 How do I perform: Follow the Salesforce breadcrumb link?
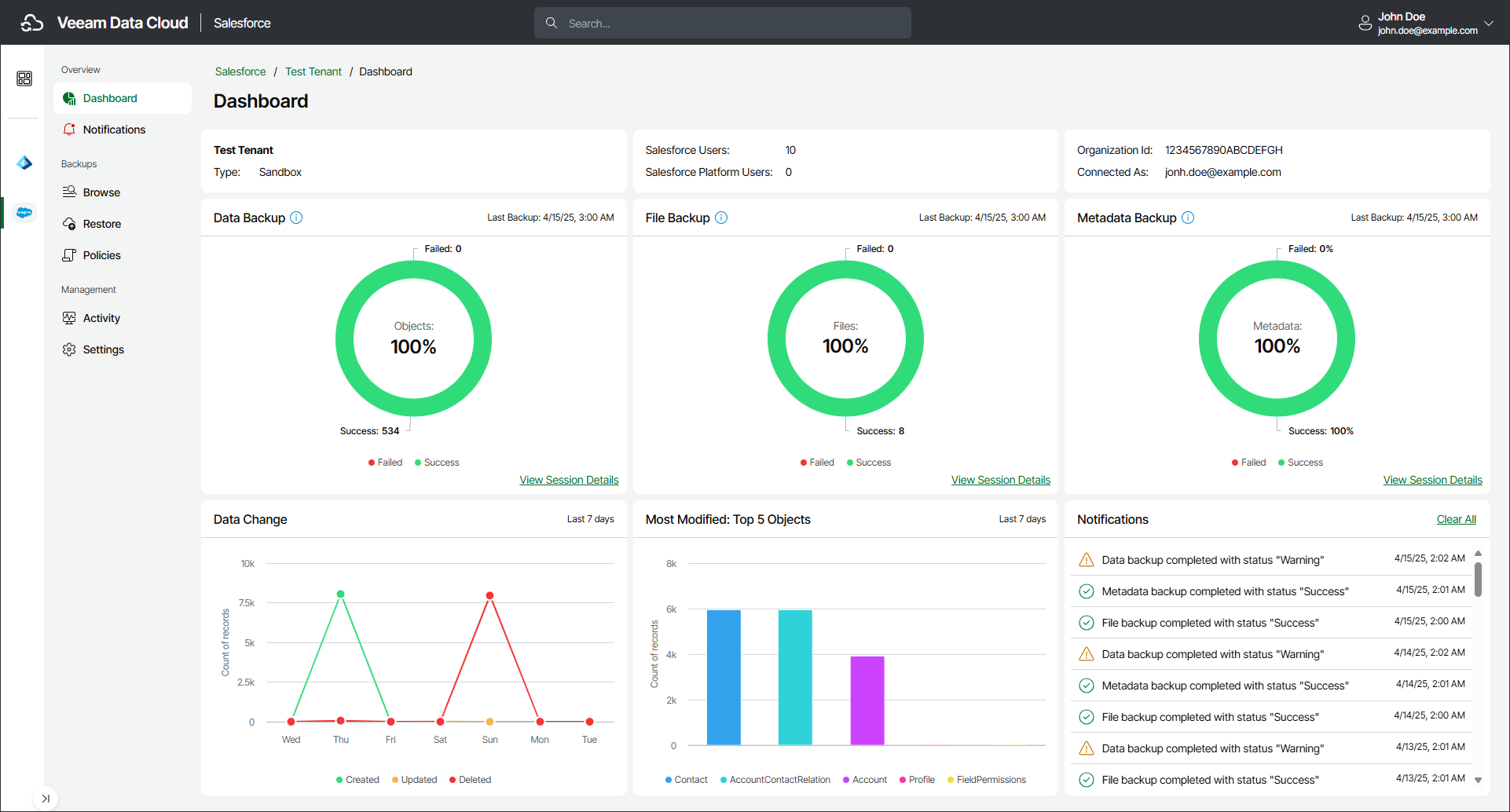pos(240,71)
